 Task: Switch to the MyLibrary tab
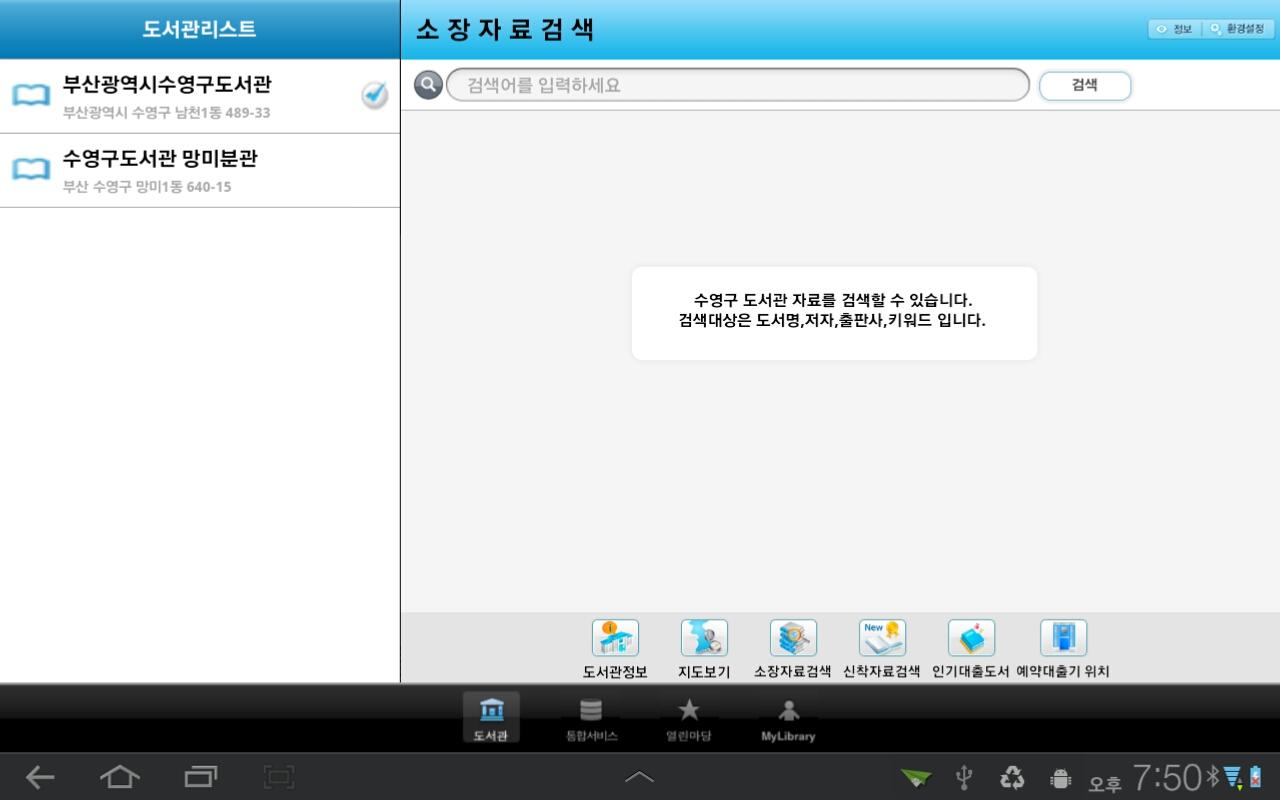tap(788, 718)
